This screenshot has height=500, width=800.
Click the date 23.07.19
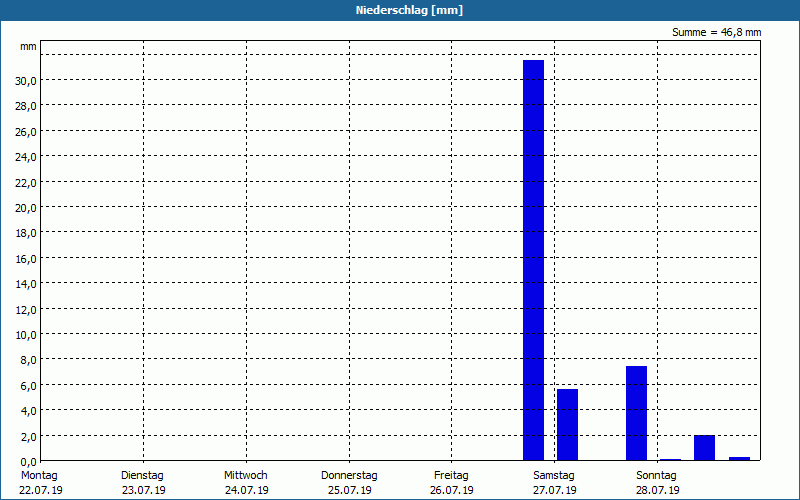coord(144,490)
